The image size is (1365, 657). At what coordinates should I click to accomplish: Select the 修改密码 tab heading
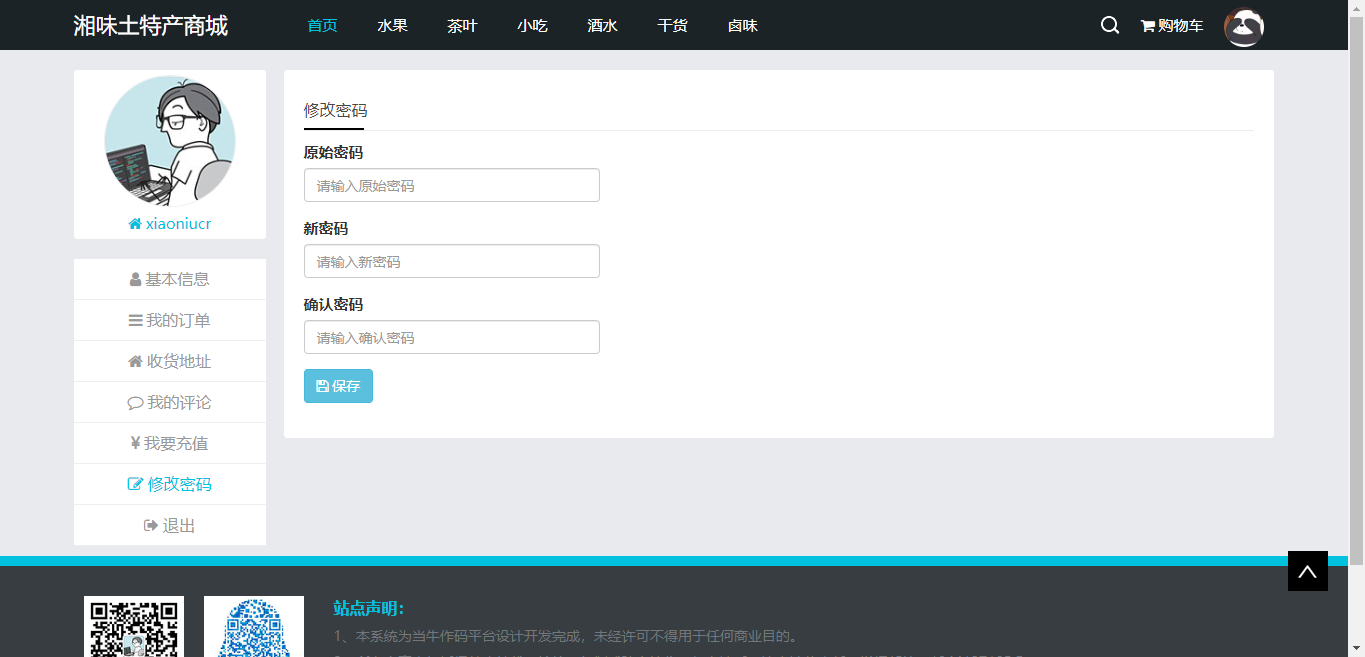[335, 110]
